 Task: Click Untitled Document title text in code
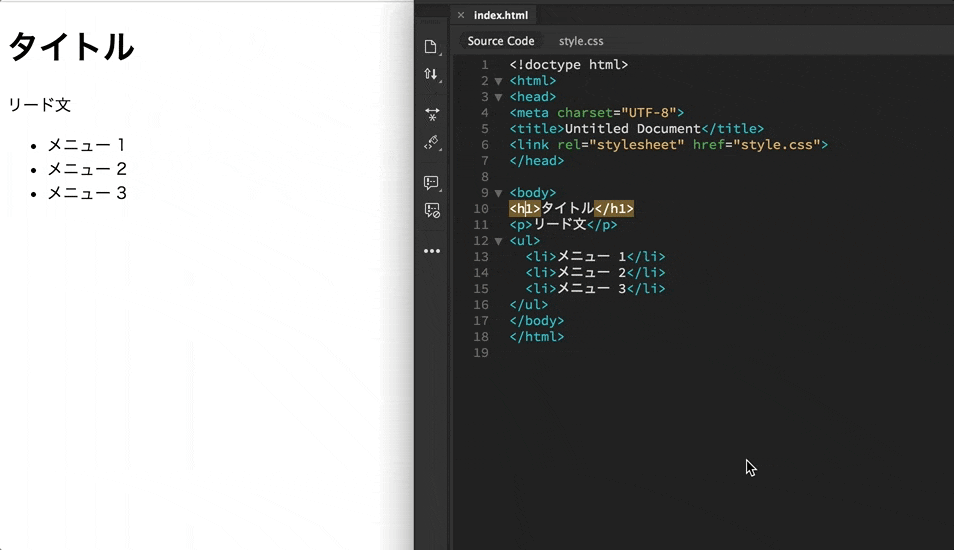pyautogui.click(x=633, y=128)
